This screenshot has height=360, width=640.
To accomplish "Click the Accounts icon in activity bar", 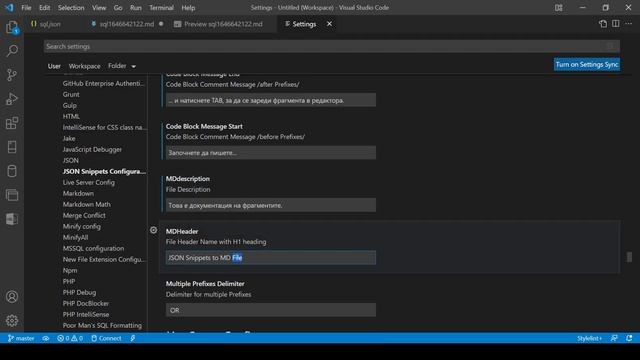I will pos(12,297).
